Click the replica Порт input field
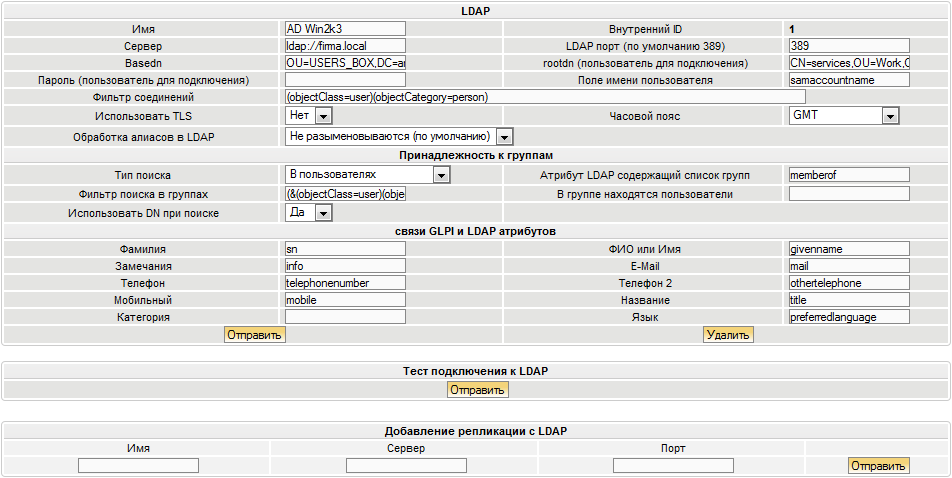This screenshot has height=478, width=952. pyautogui.click(x=673, y=466)
